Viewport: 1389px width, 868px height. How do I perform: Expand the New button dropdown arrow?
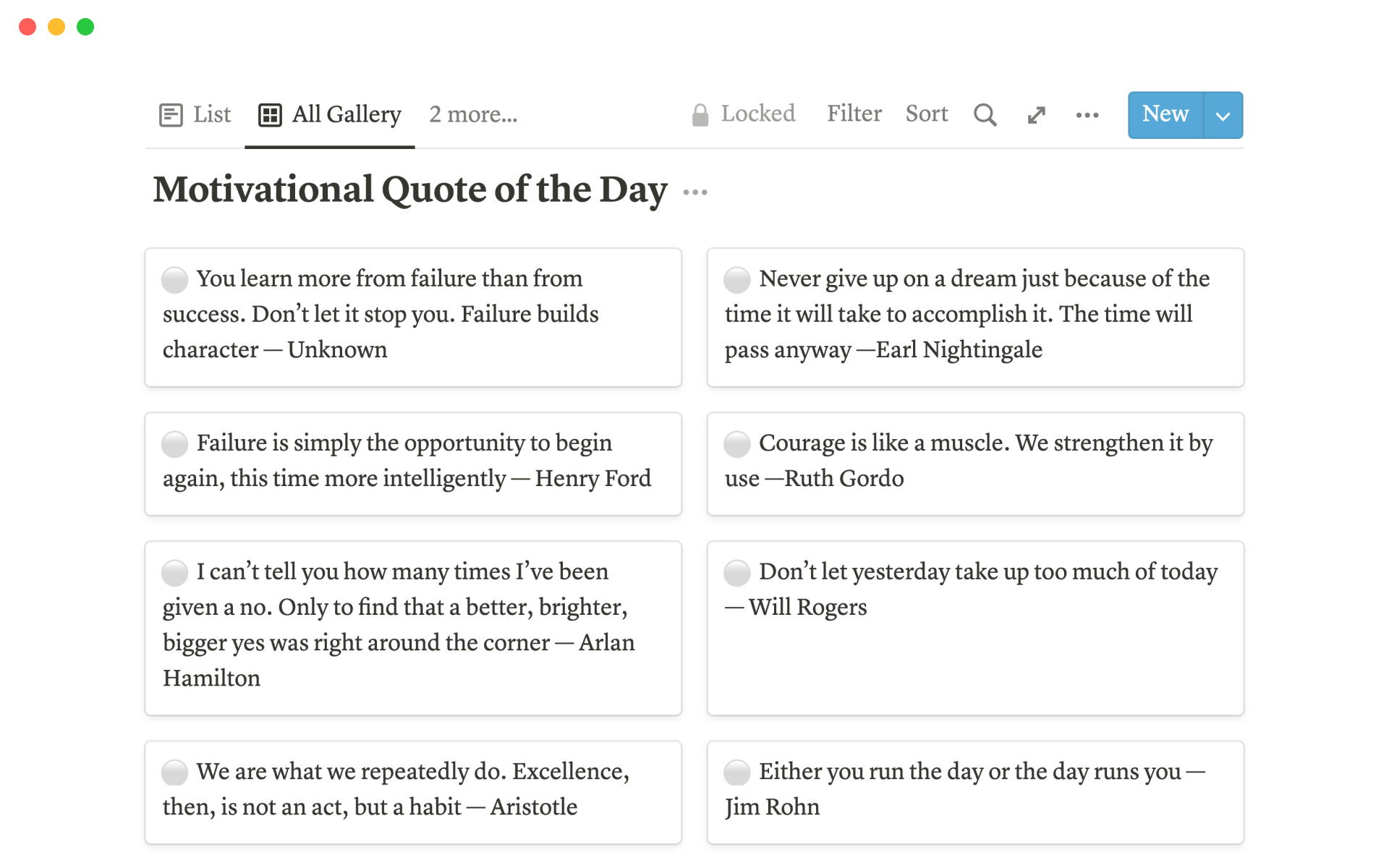click(1223, 115)
